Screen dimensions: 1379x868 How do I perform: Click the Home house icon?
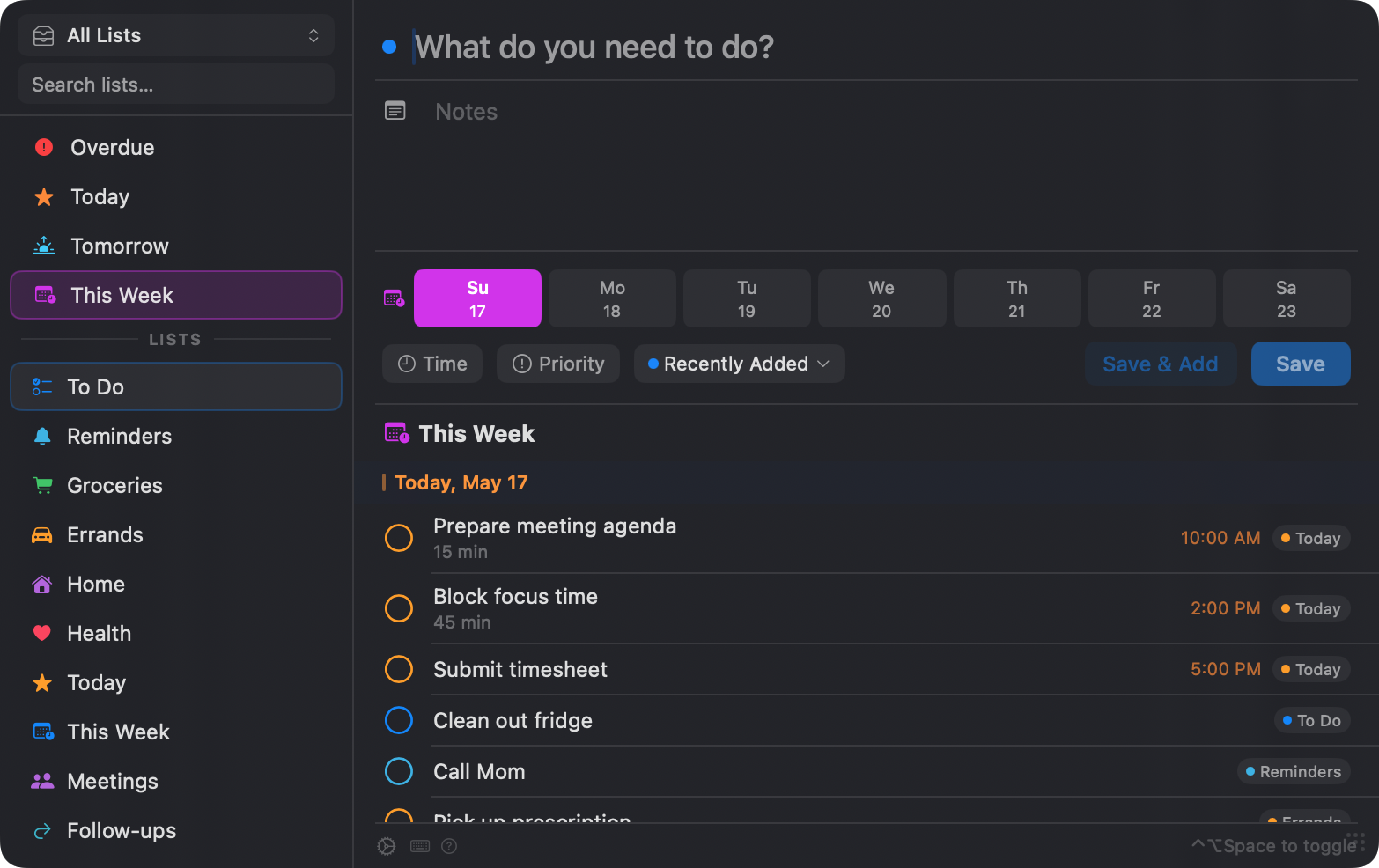(42, 584)
